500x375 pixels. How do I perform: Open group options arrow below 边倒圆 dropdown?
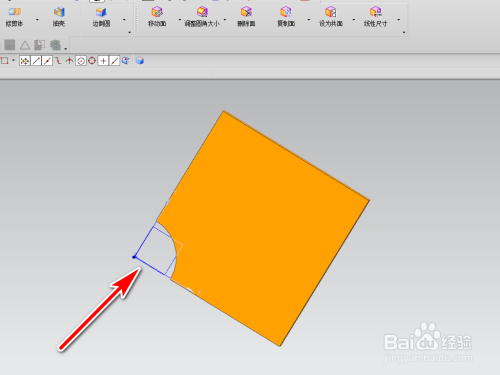click(x=129, y=32)
